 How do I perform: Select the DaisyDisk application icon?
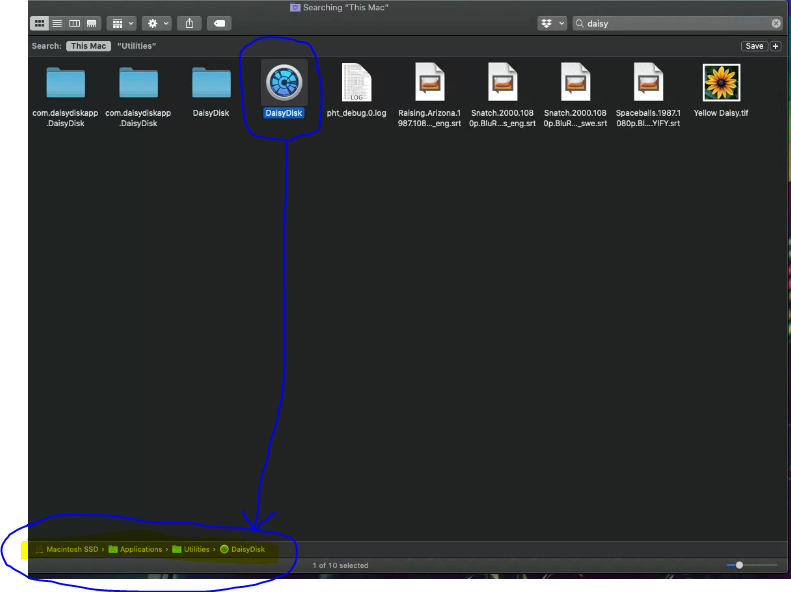click(284, 82)
